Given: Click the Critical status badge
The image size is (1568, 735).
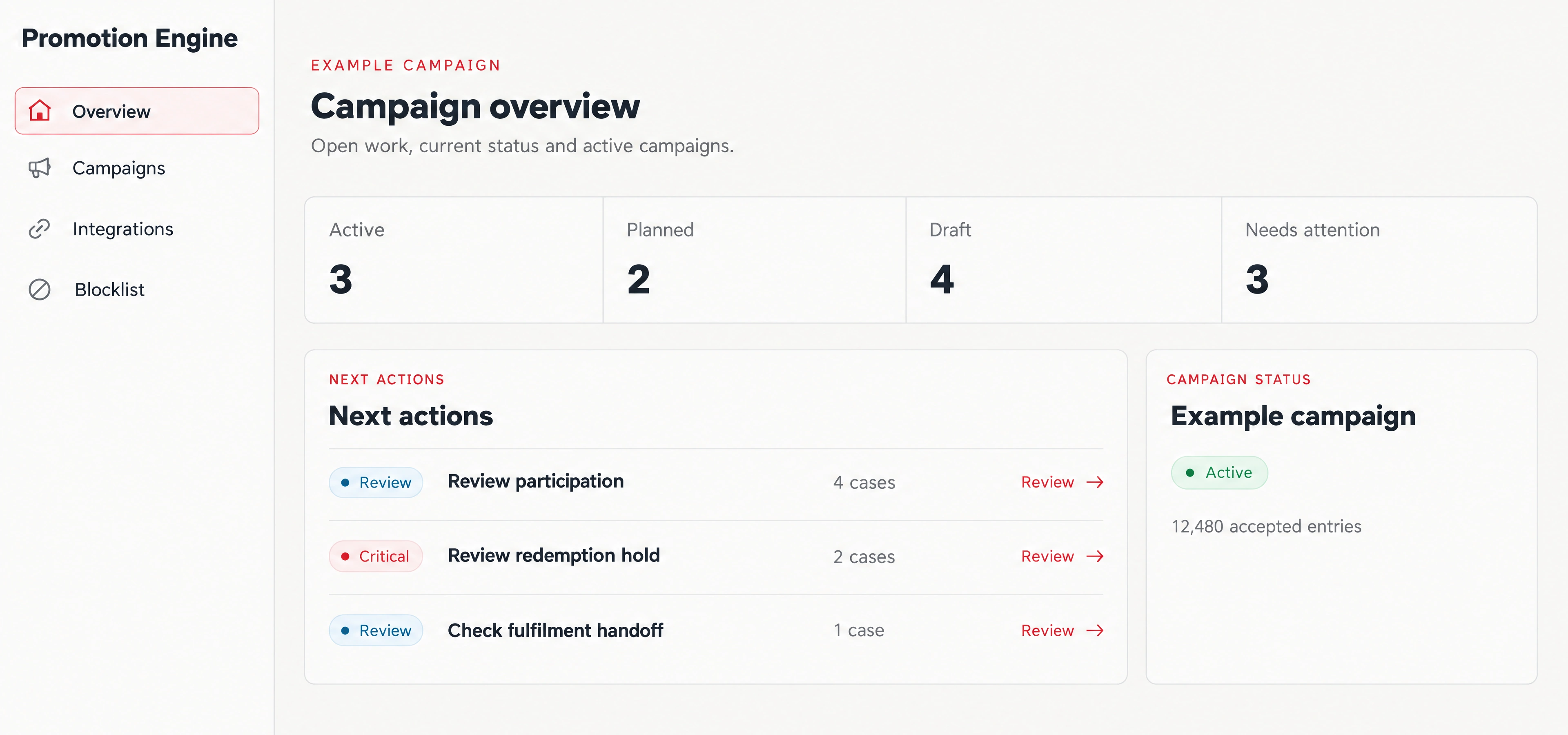Looking at the screenshot, I should pos(376,556).
